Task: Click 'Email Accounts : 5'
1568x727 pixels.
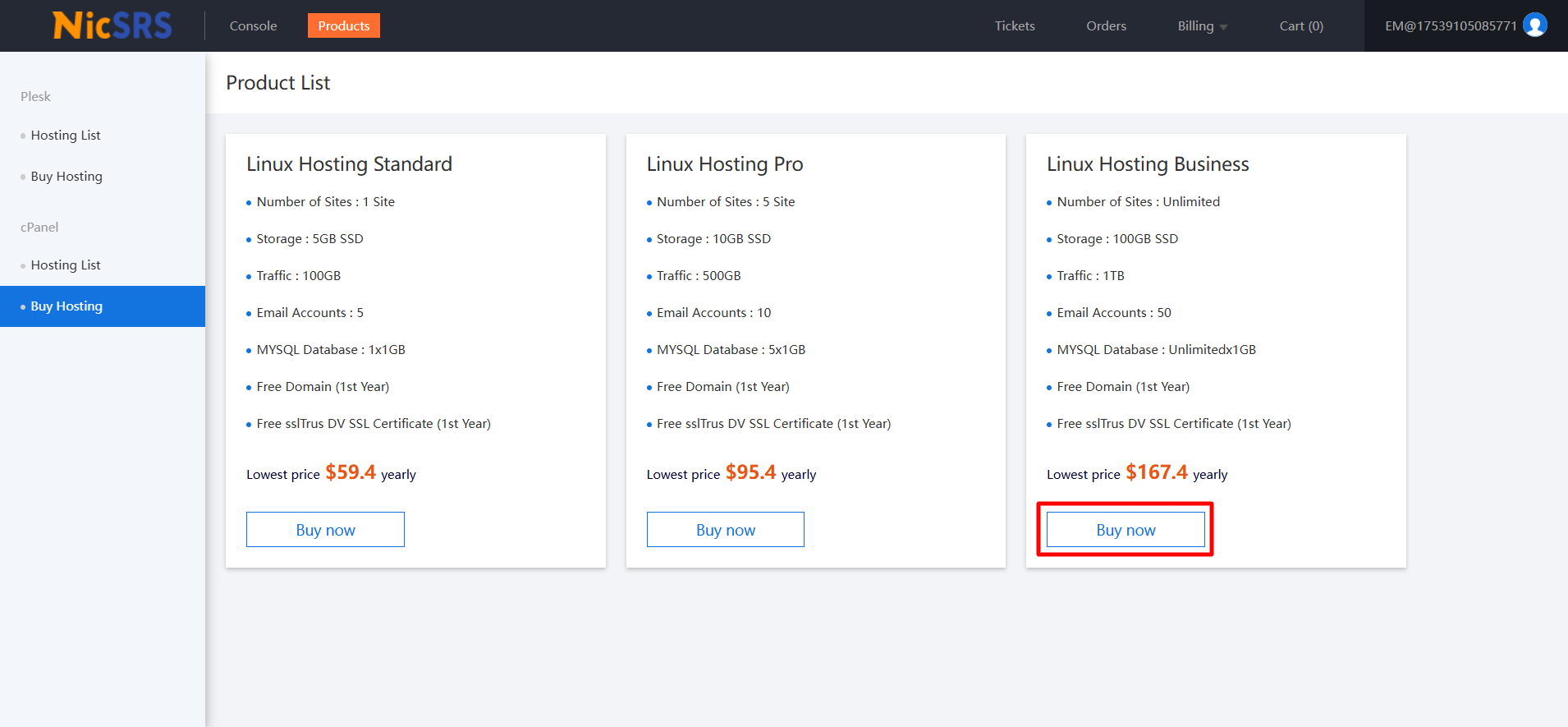Action: 310,313
